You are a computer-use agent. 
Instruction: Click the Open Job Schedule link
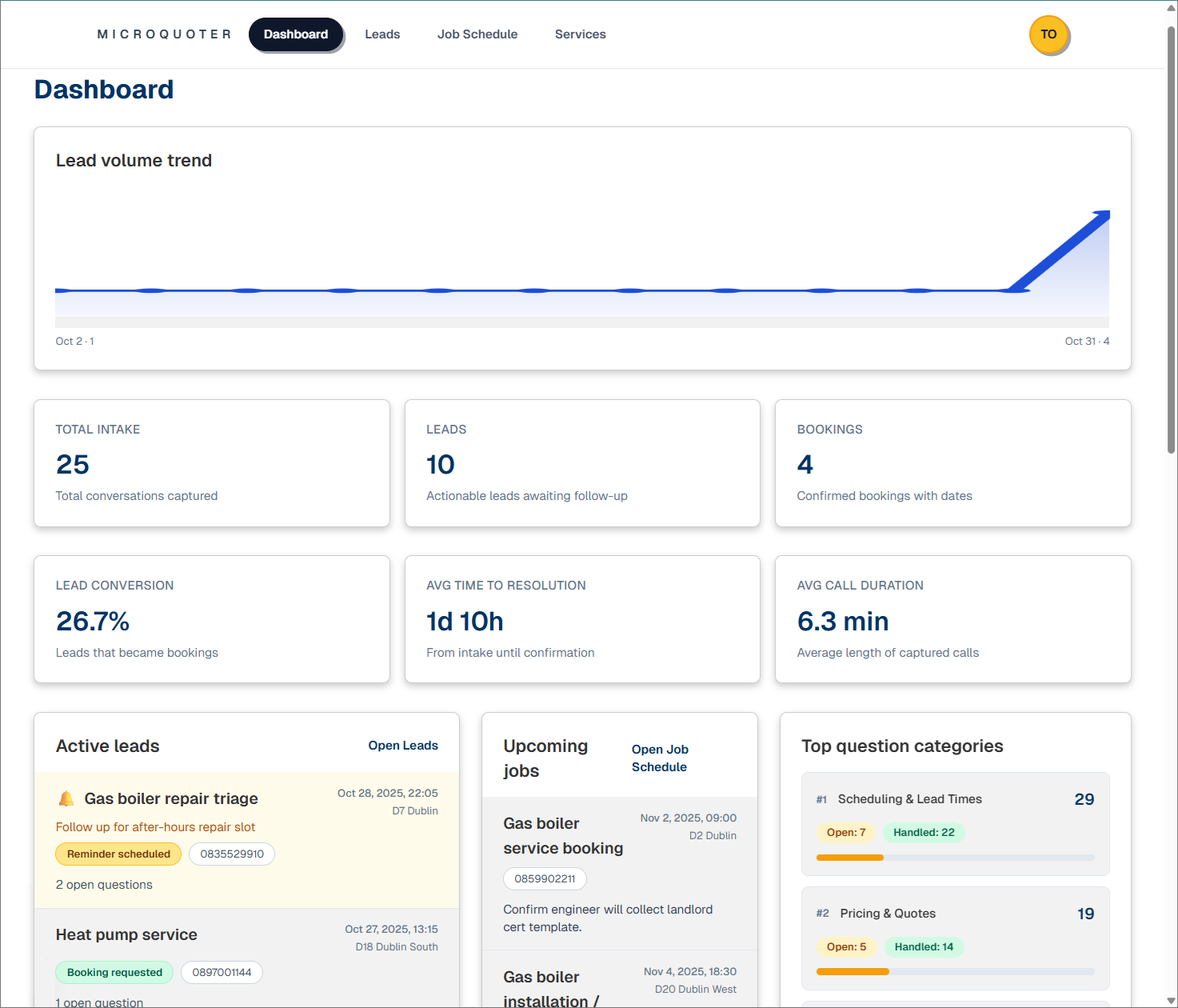(x=660, y=758)
